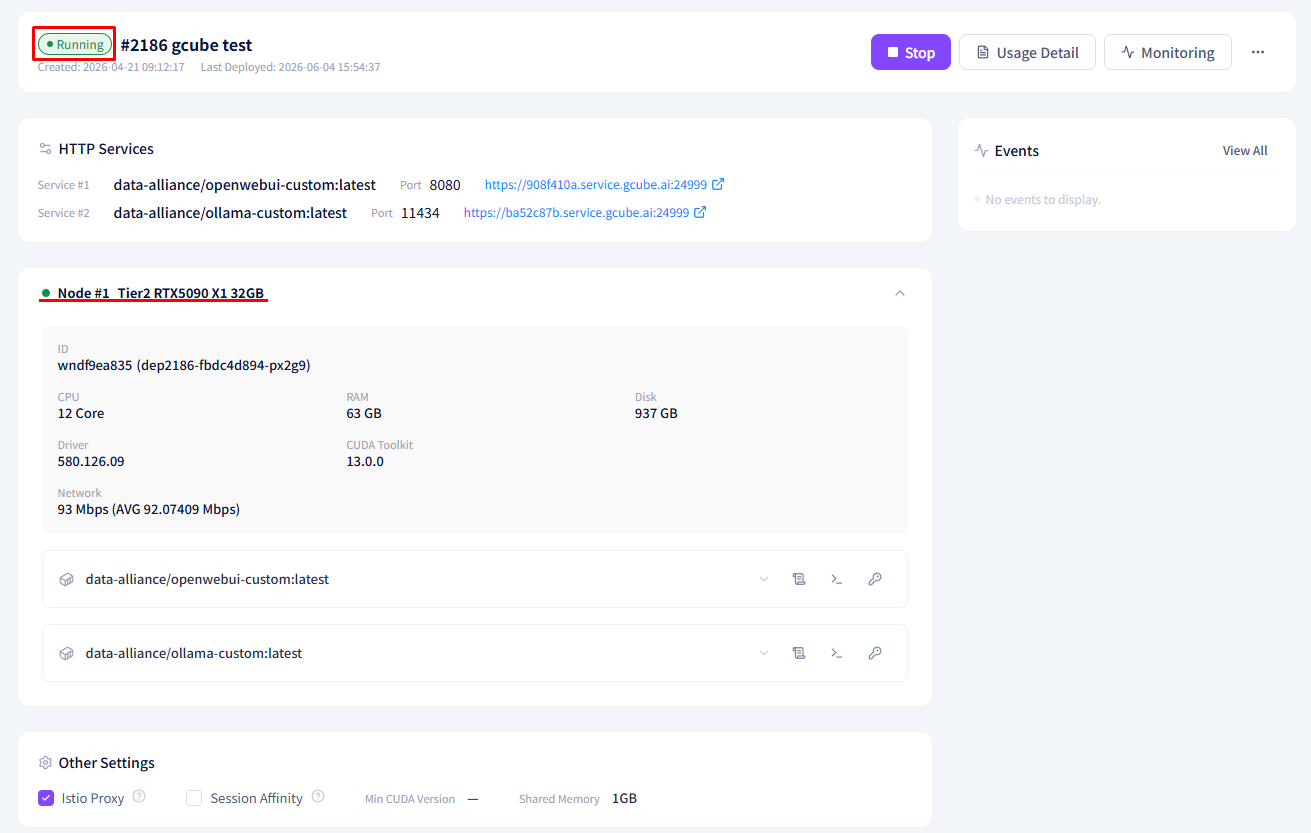
Task: Open terminal icon for openwebui-custom container
Action: [x=837, y=579]
